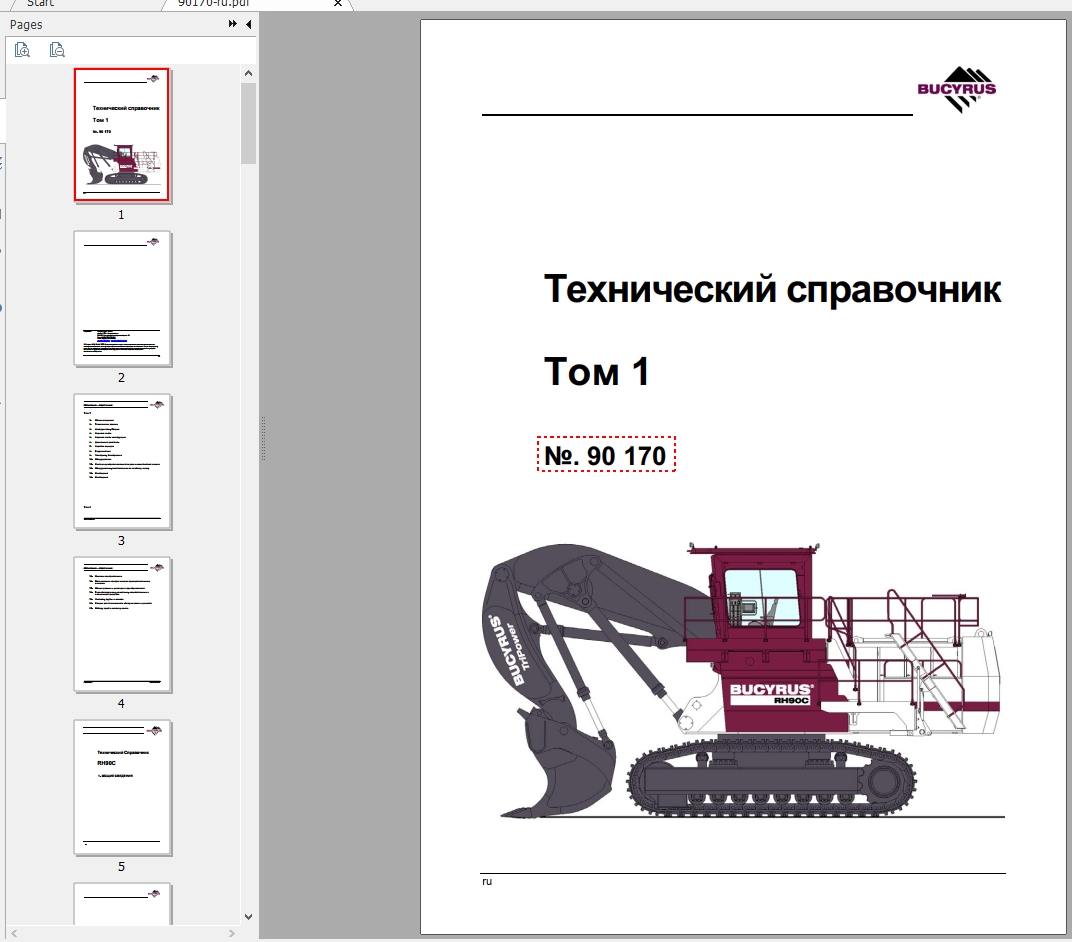Switch to the Start tab

pos(40,4)
